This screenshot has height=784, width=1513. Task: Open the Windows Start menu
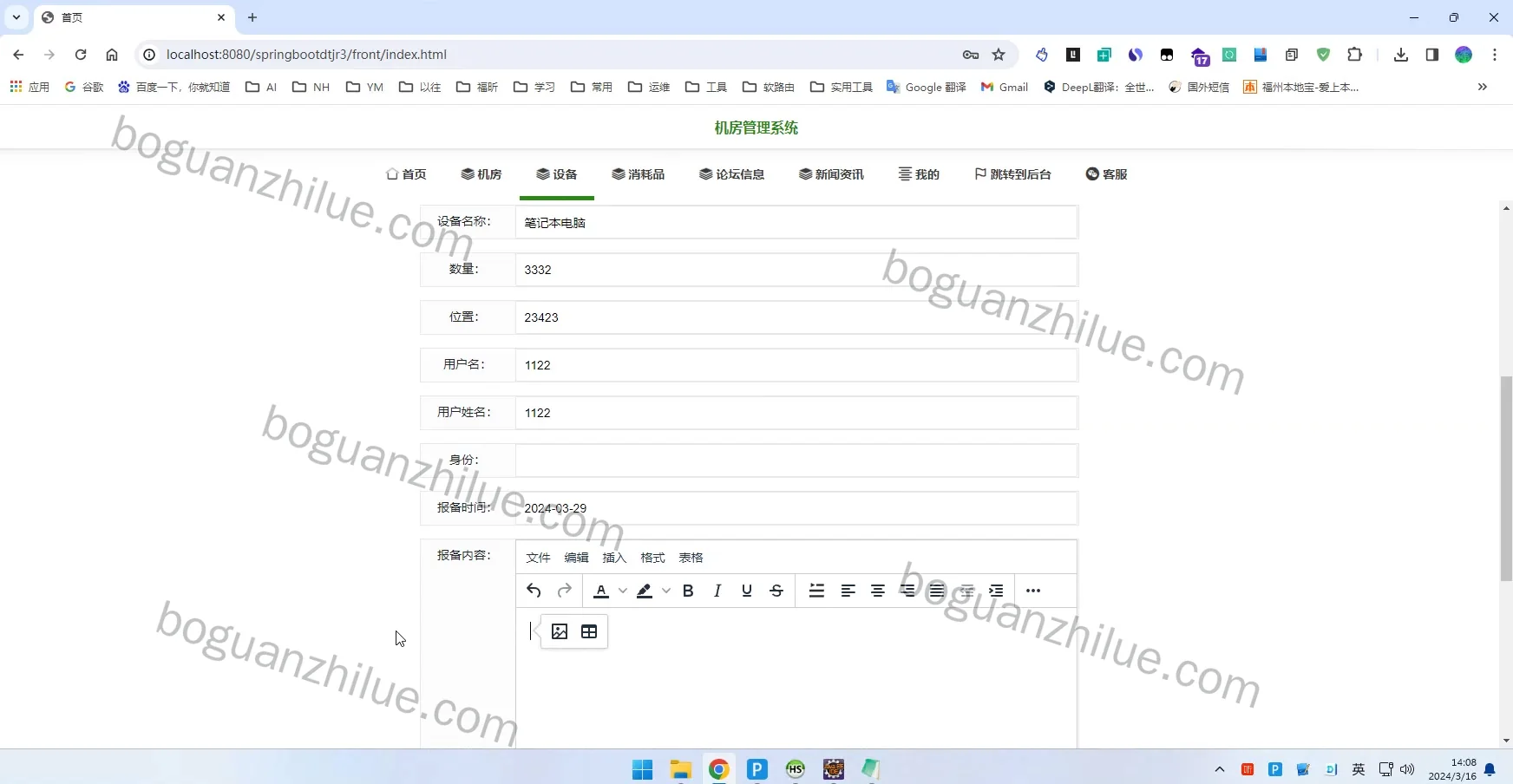pos(642,769)
